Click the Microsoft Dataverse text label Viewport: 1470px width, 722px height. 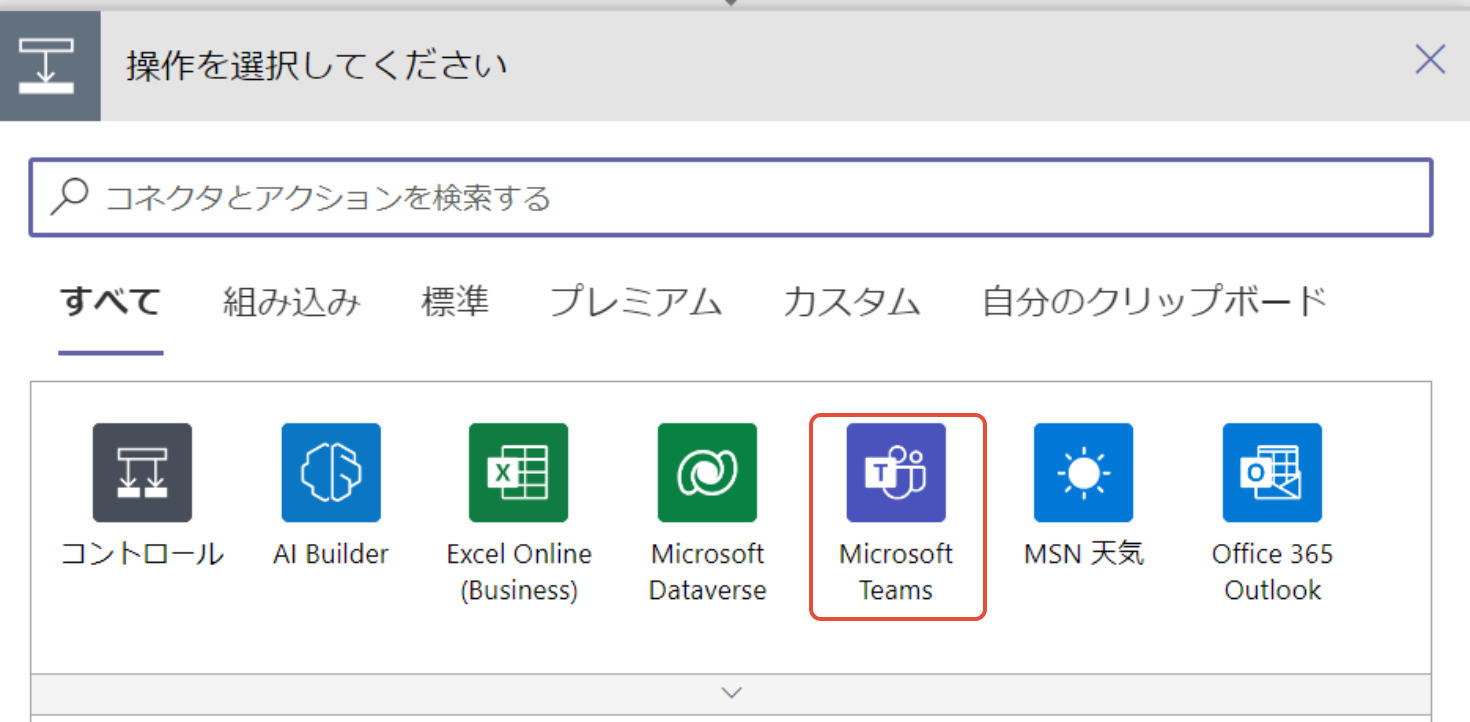click(707, 572)
